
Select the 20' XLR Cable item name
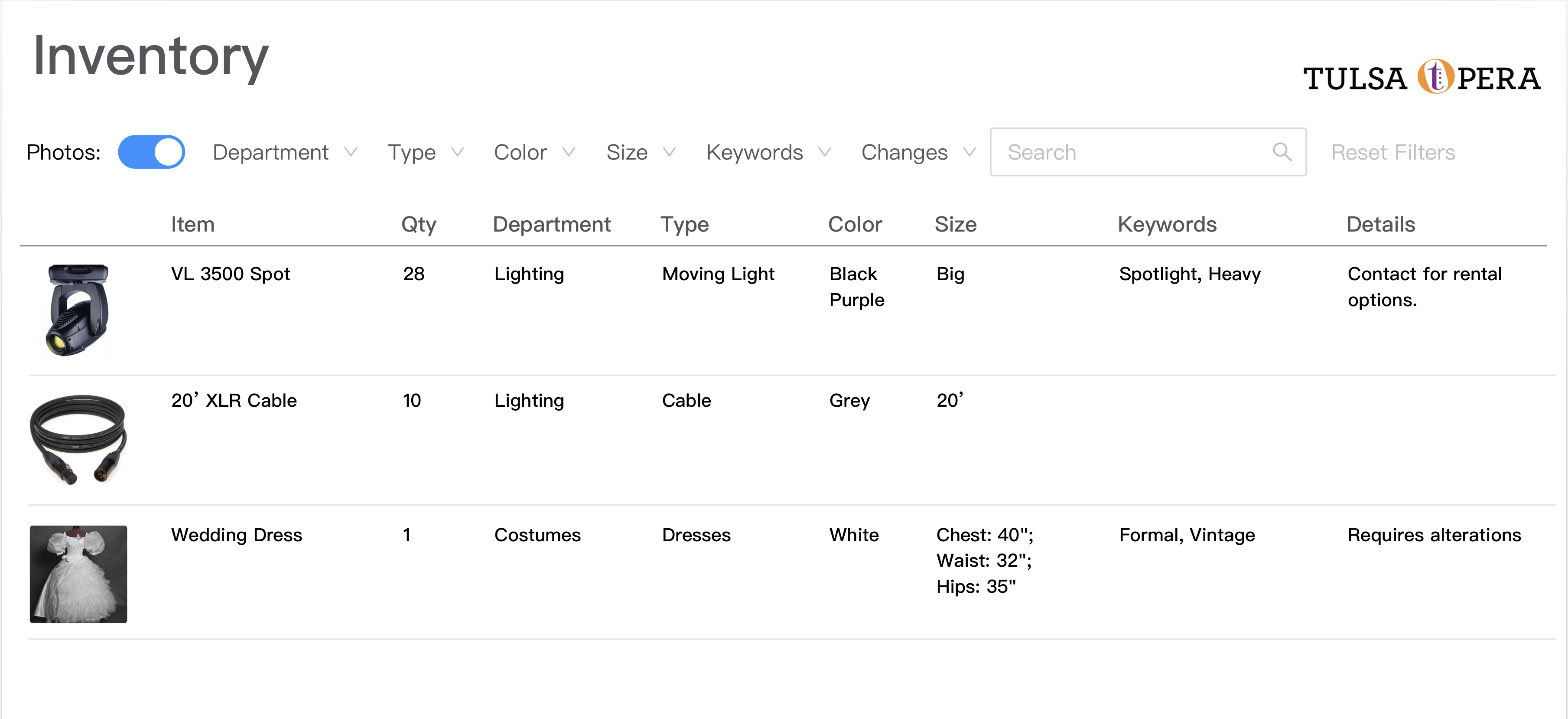pos(234,400)
